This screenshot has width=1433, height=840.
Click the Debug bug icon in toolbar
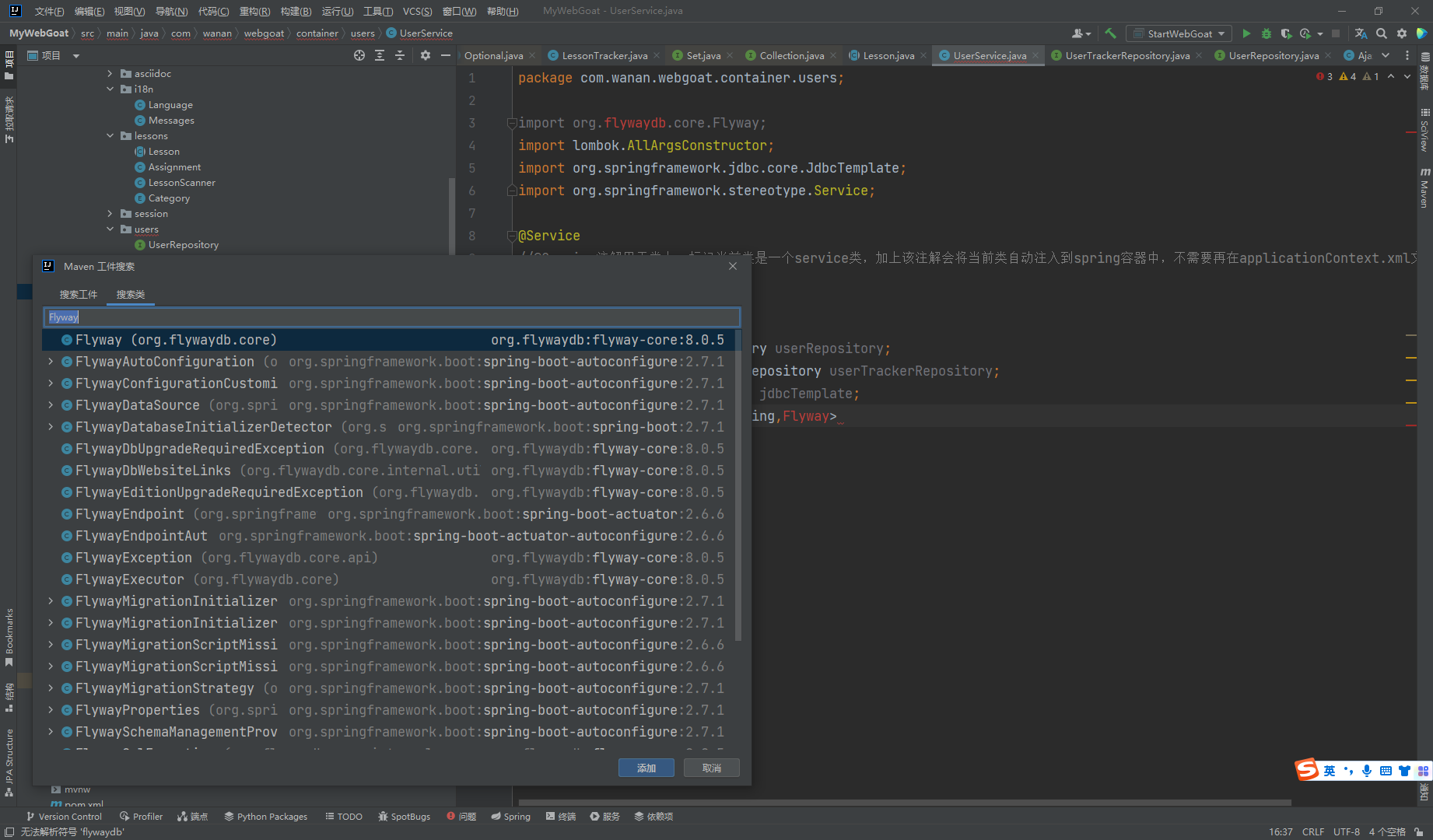(1267, 33)
